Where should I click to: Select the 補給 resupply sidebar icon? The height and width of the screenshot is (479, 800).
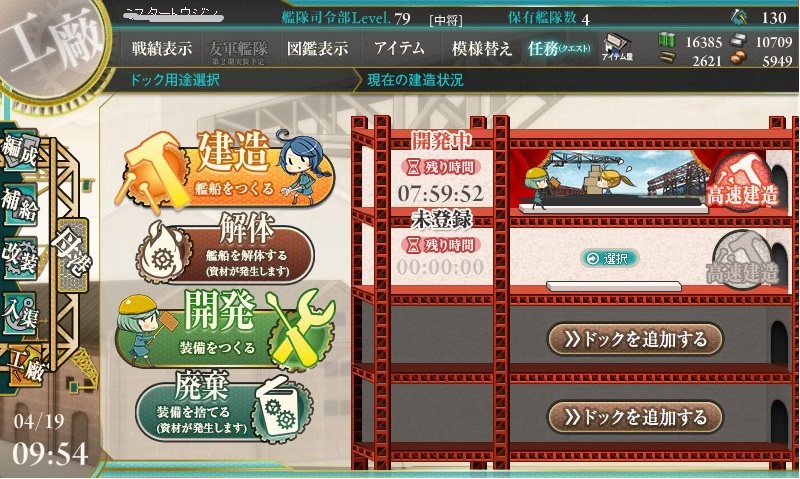point(20,204)
